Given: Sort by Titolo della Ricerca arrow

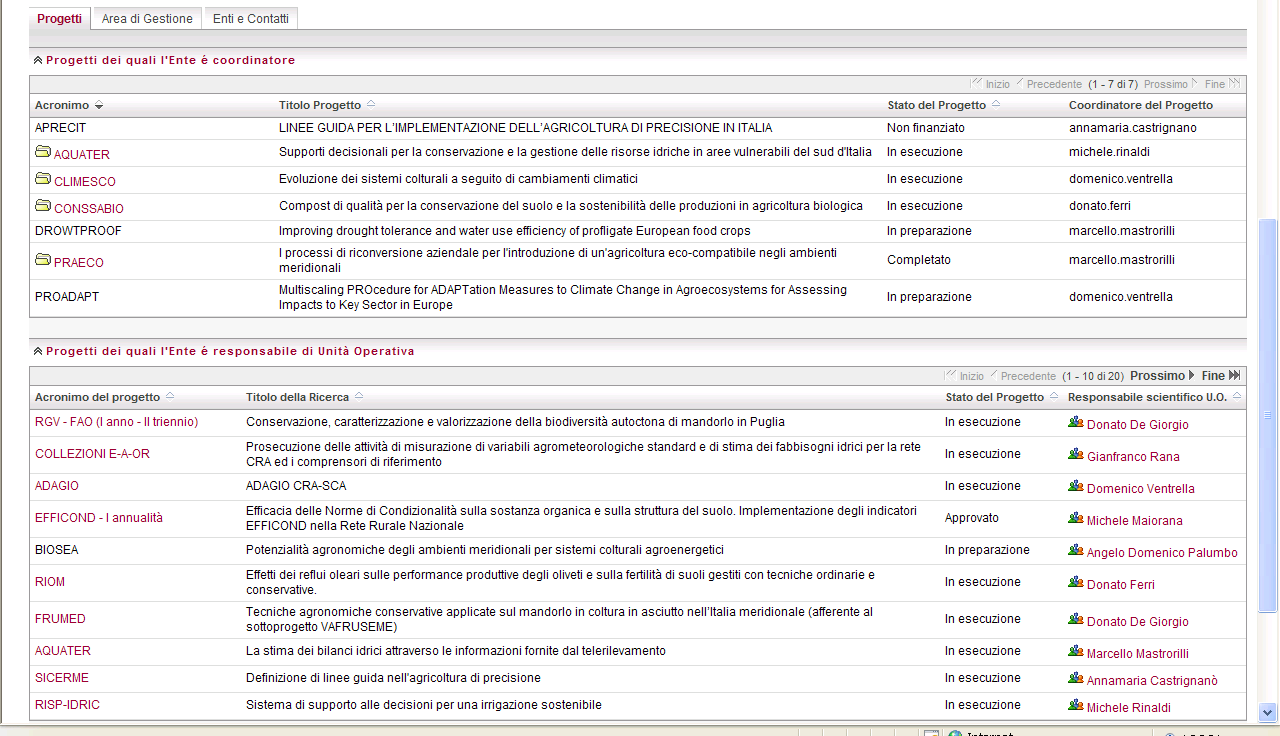Looking at the screenshot, I should (x=359, y=396).
